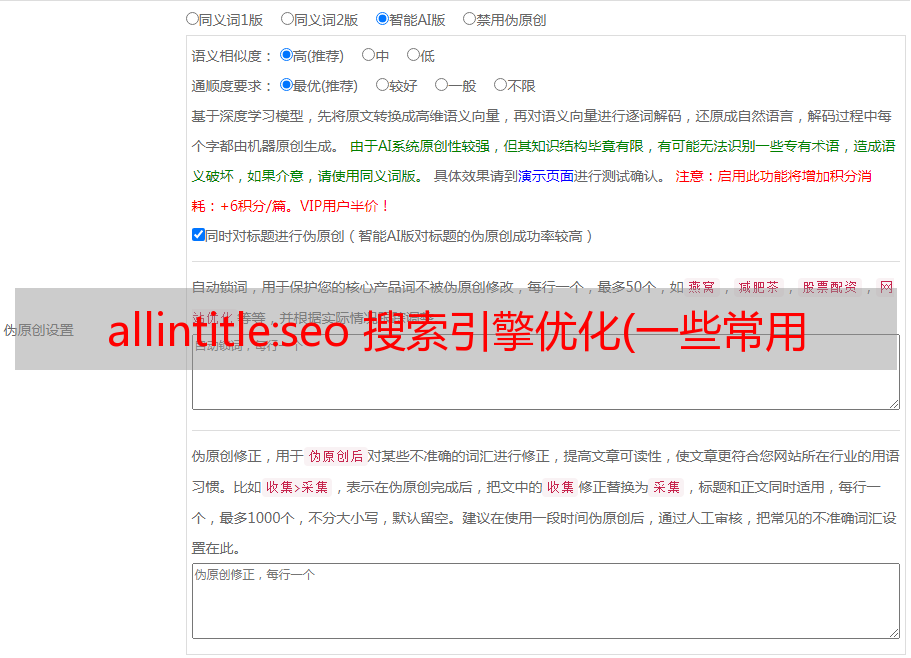Set 通顺度要求 to 较好
The height and width of the screenshot is (658, 911).
(x=382, y=85)
